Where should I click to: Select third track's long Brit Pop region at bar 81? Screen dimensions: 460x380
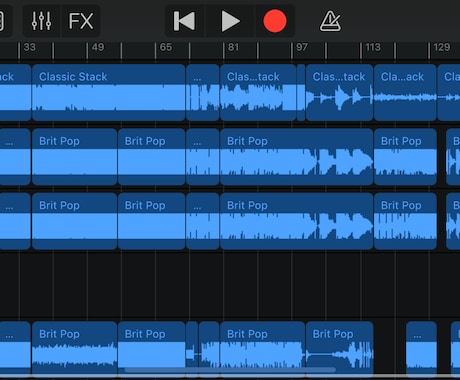296,221
